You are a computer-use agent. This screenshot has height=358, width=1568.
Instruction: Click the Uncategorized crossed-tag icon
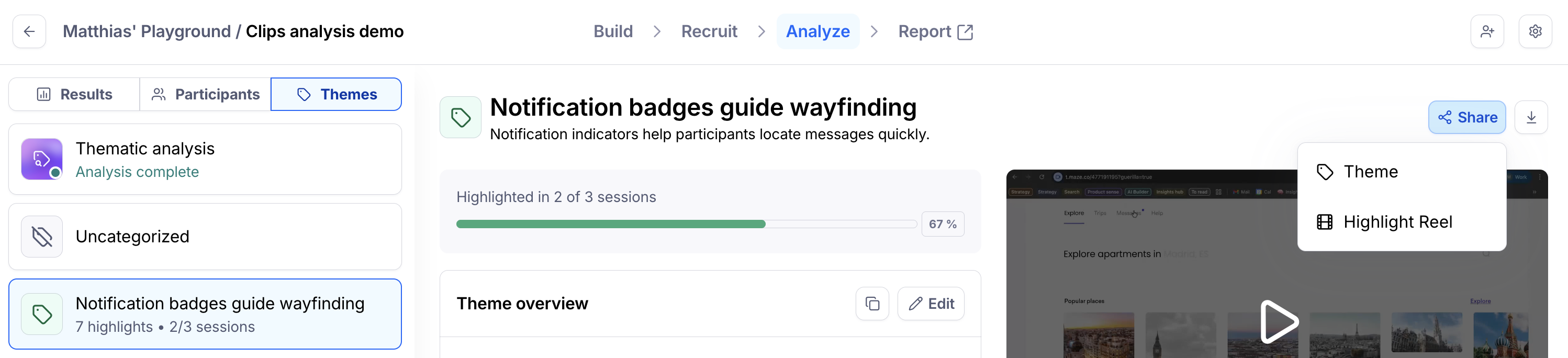pyautogui.click(x=42, y=236)
